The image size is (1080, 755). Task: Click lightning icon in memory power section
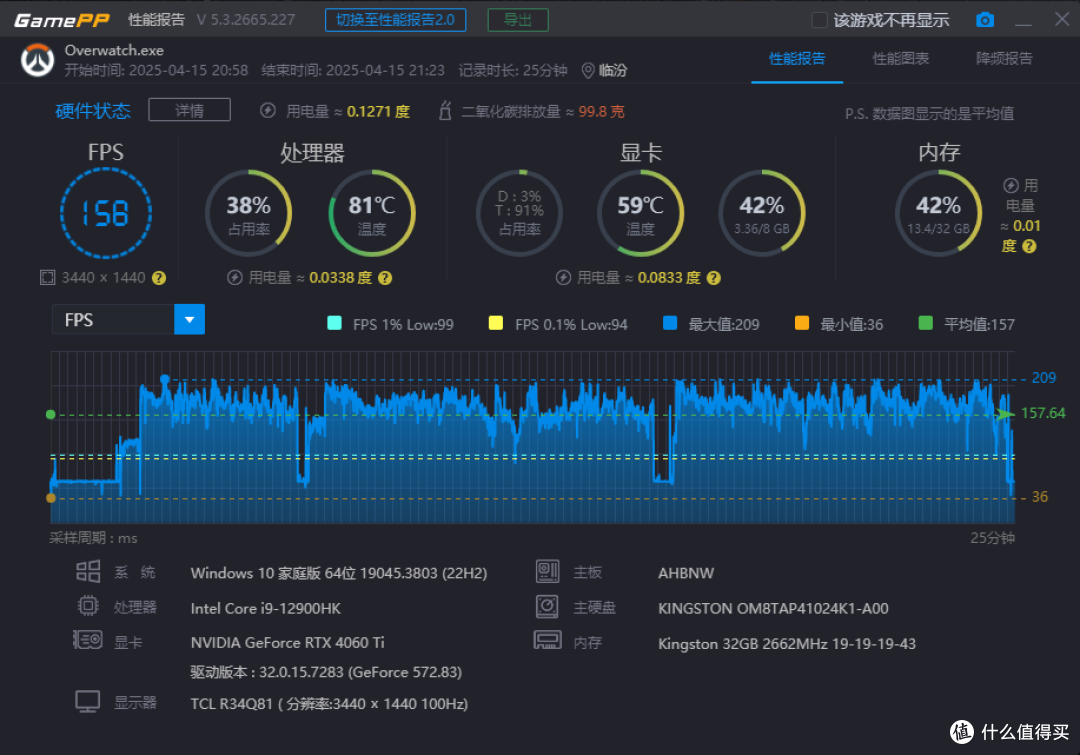click(1010, 185)
